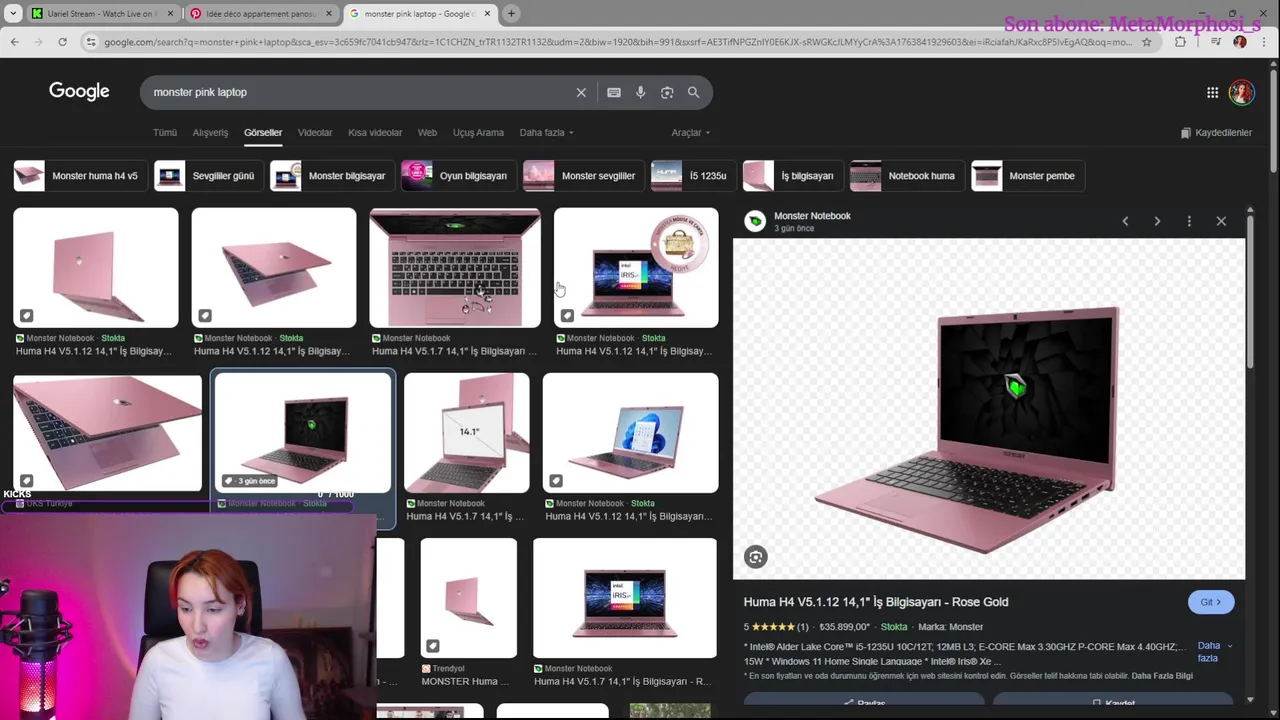Open the preview panel three-dot menu
1280x720 pixels.
click(1189, 221)
